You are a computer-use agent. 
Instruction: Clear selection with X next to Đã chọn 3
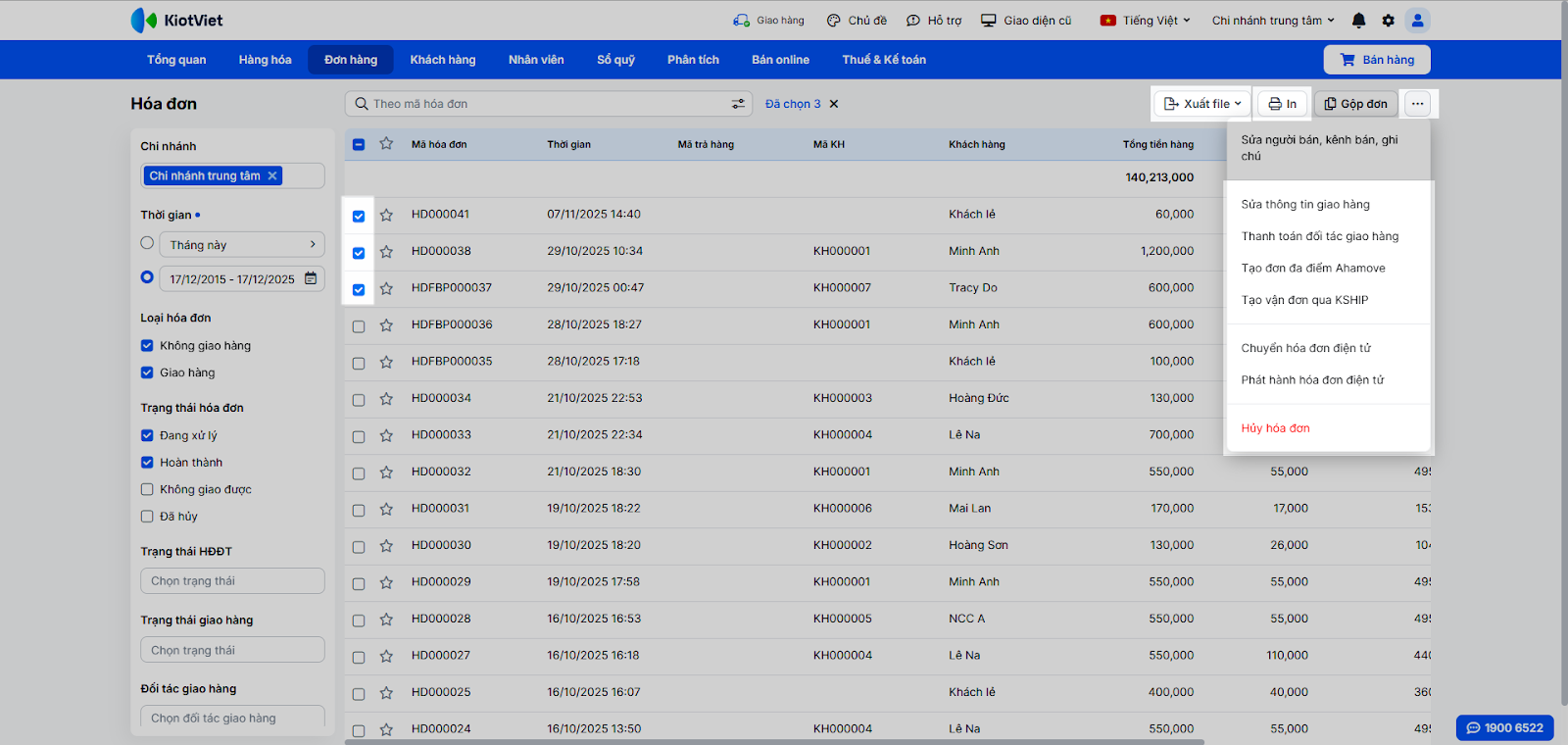tap(834, 104)
